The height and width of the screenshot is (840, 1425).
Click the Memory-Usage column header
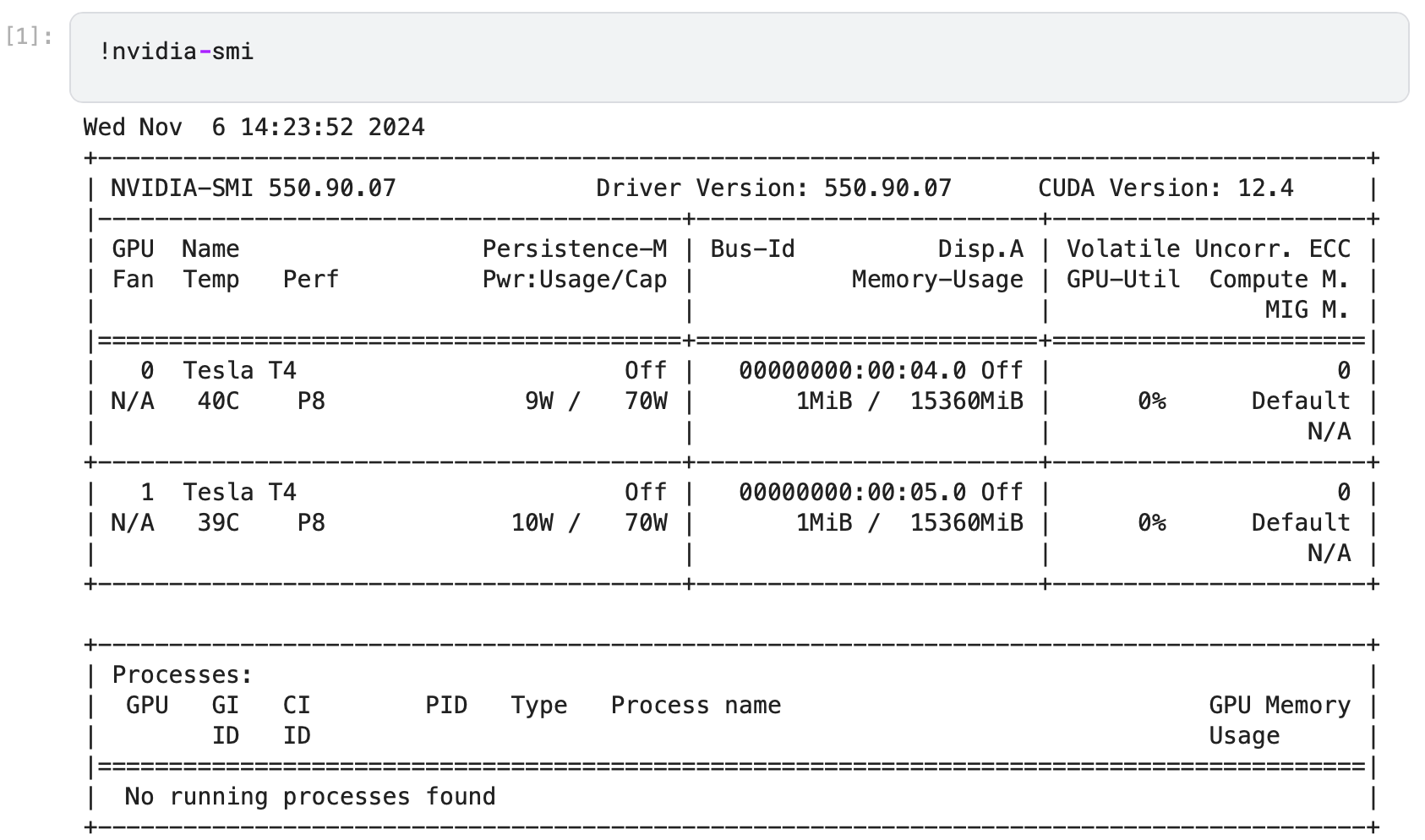coord(936,280)
